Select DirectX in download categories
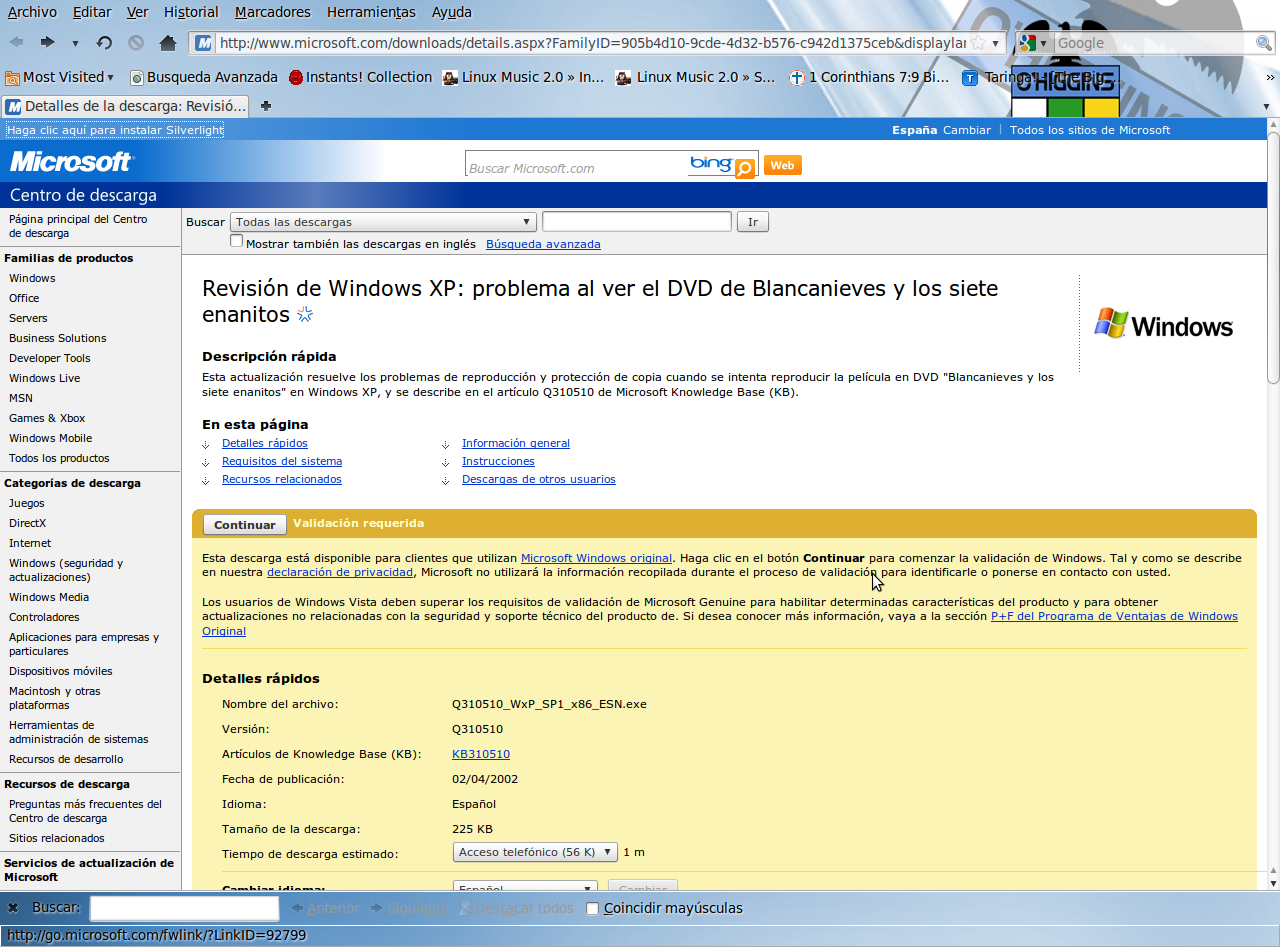Viewport: 1280px width, 947px height. (28, 523)
